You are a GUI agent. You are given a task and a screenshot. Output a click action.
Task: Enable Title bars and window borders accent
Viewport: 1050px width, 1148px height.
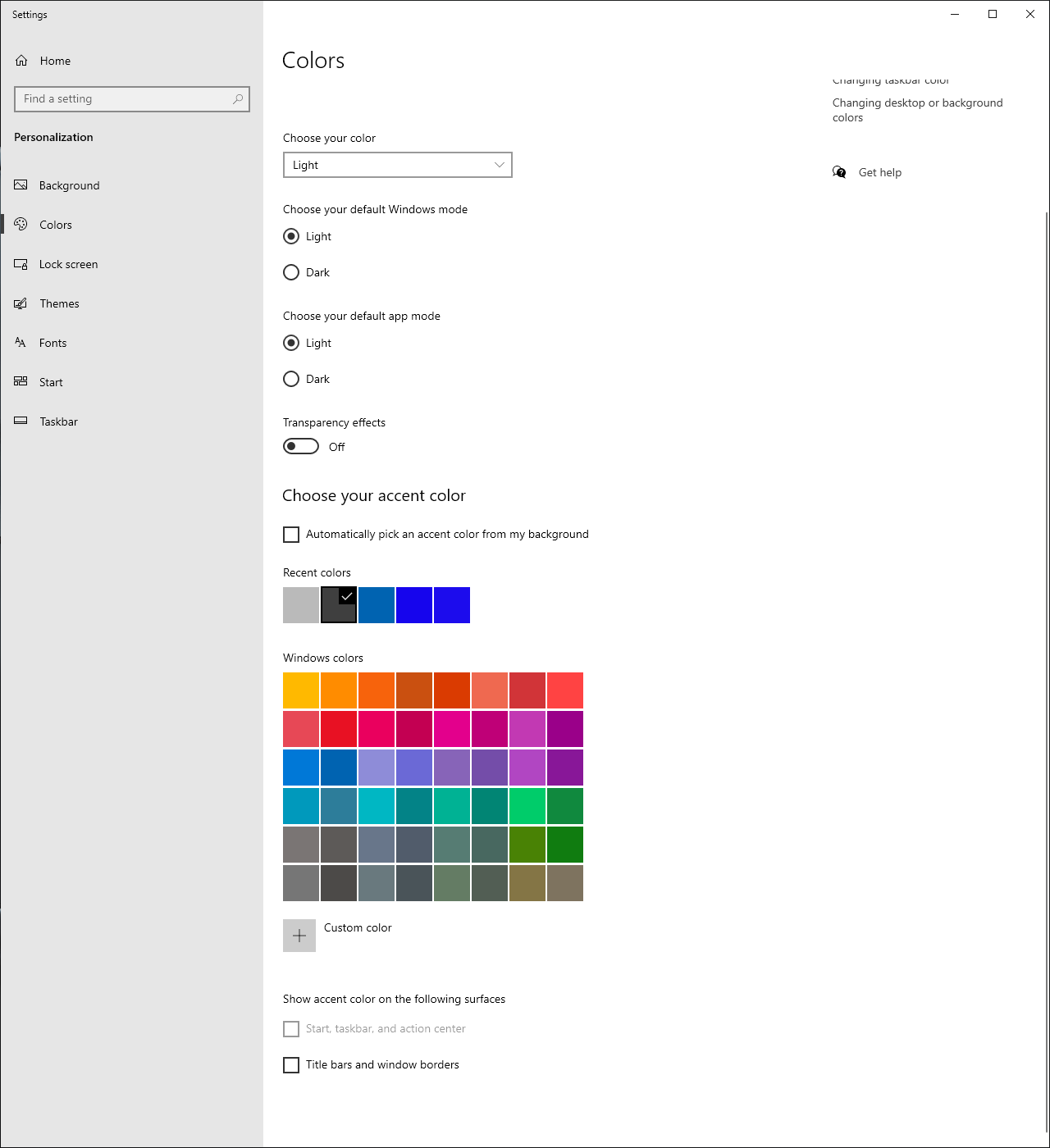(291, 1064)
